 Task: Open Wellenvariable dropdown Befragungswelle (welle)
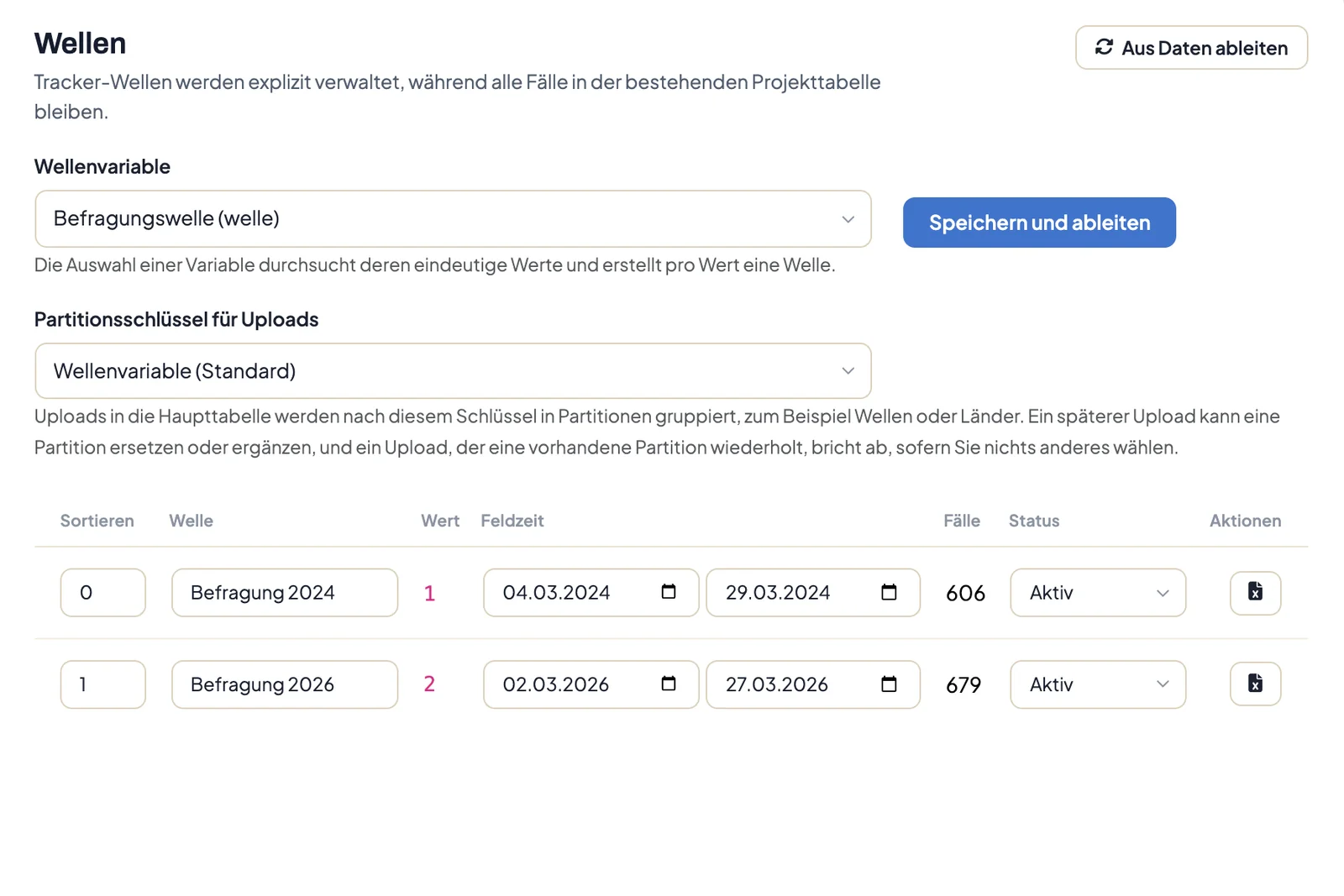coord(453,218)
